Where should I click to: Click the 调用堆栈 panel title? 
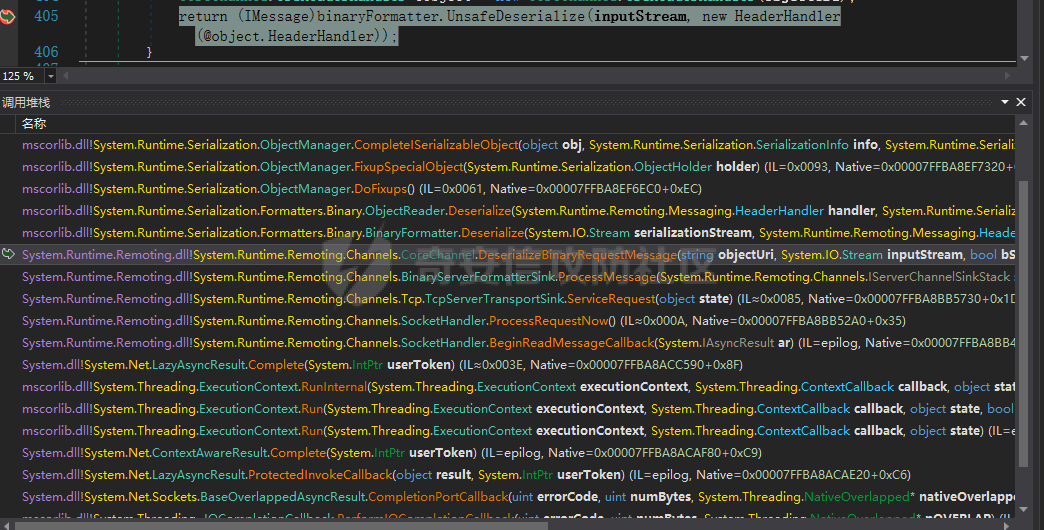click(26, 102)
